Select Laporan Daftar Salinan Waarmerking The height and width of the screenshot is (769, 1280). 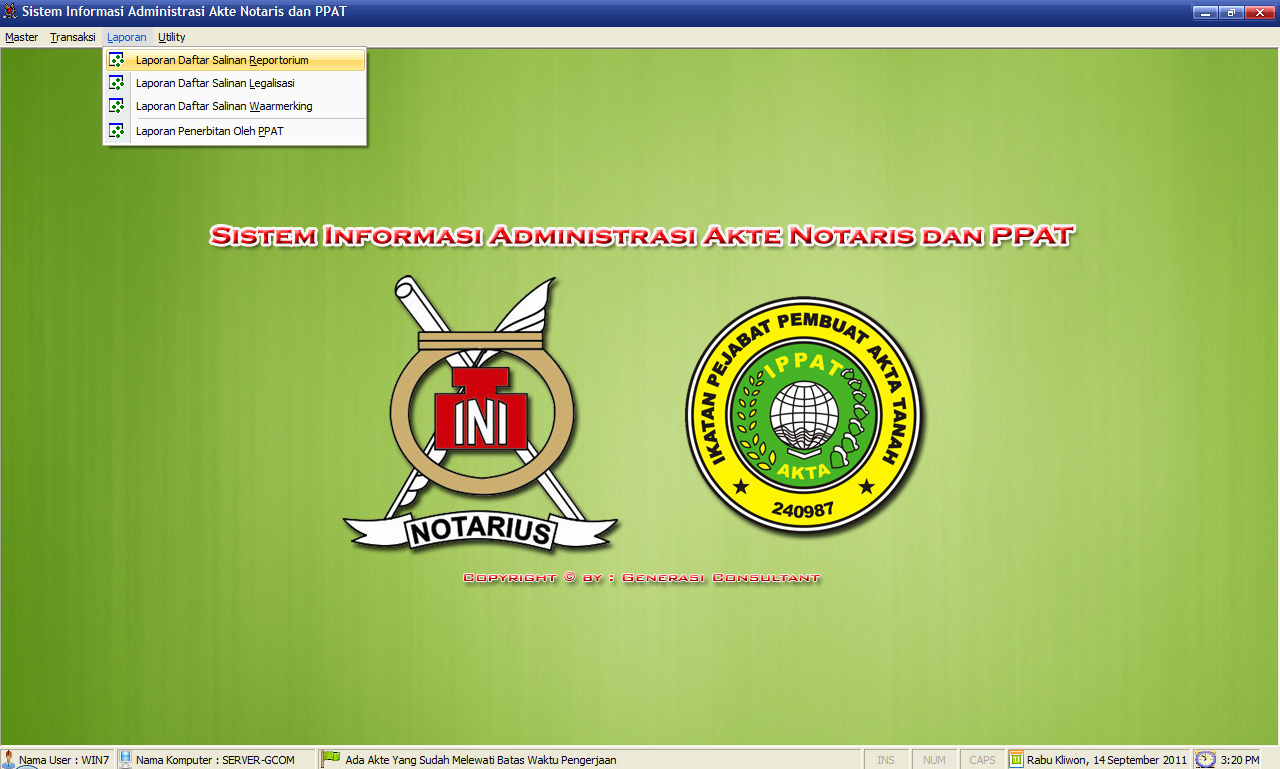(224, 106)
